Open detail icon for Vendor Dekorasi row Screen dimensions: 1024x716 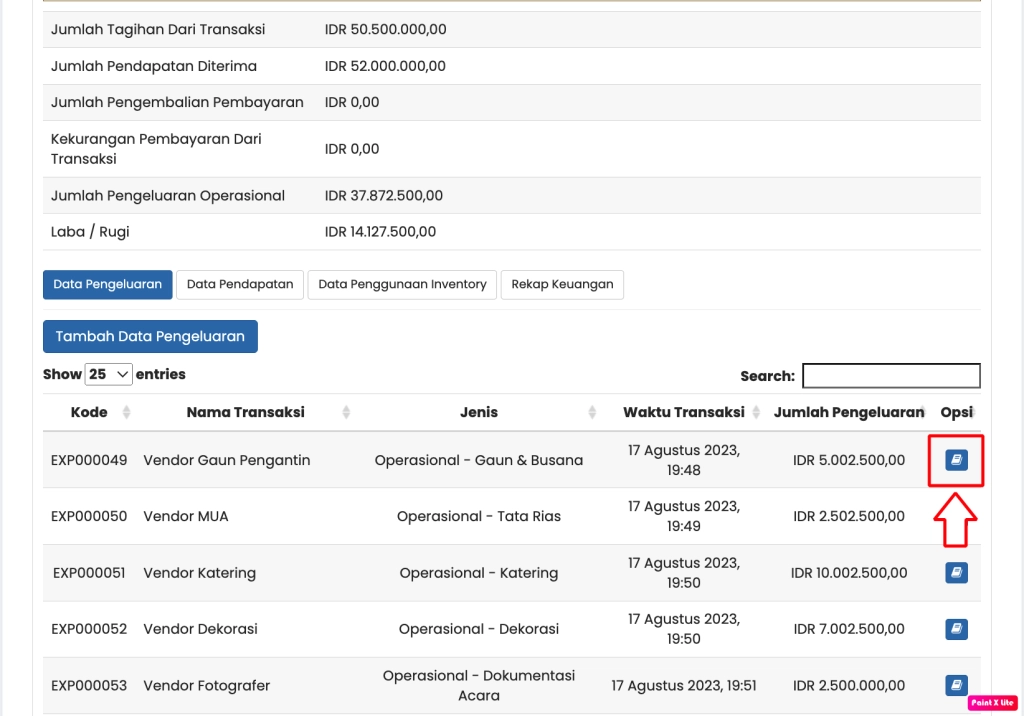[956, 629]
